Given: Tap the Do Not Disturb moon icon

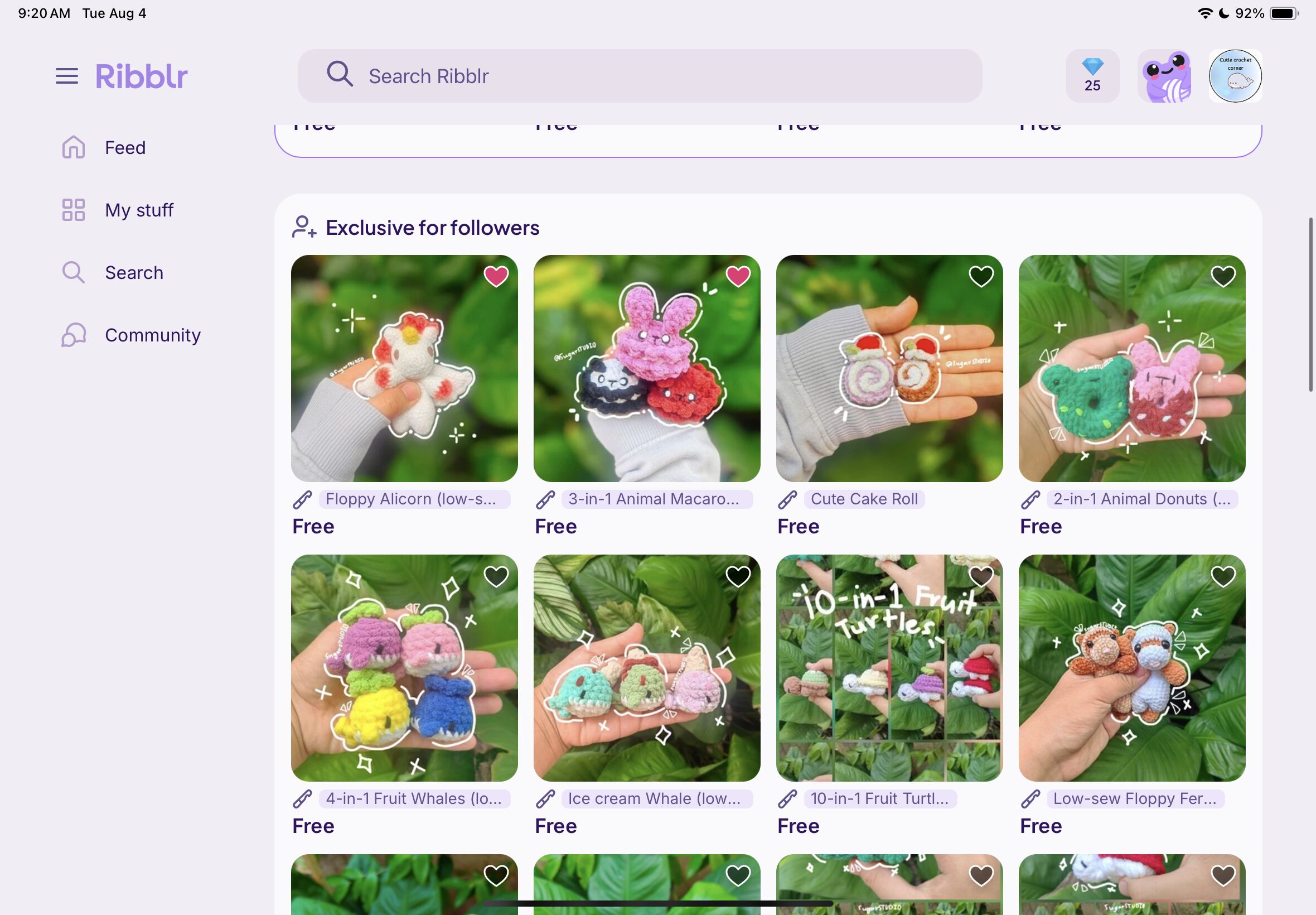Looking at the screenshot, I should click(x=1224, y=13).
